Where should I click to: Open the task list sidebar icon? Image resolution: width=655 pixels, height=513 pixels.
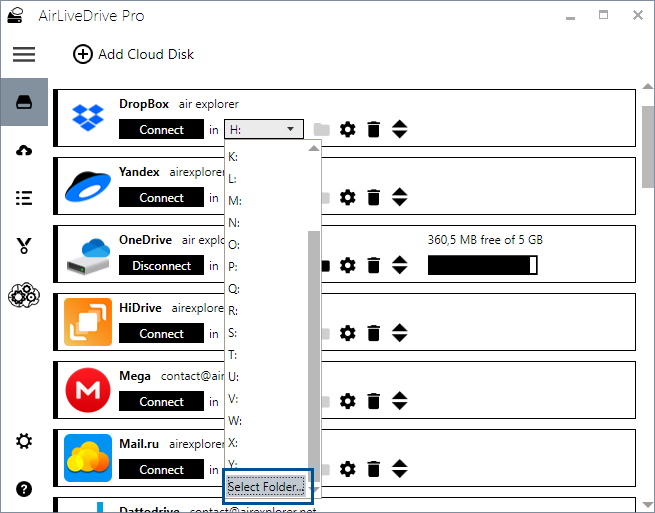(24, 198)
